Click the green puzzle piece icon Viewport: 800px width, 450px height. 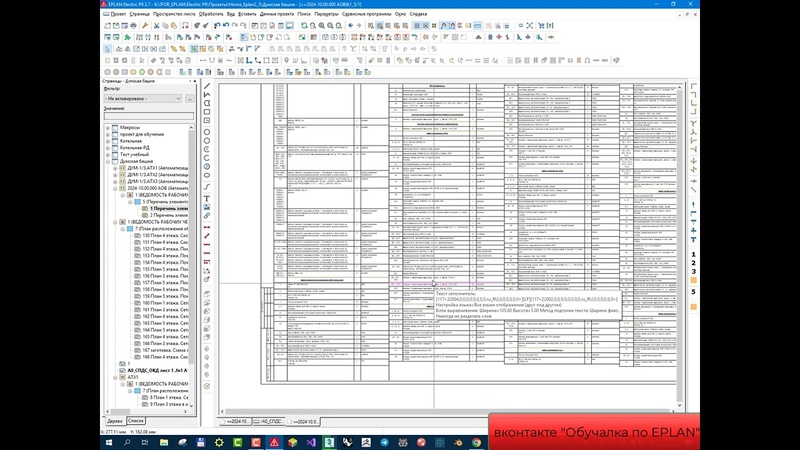127,37
